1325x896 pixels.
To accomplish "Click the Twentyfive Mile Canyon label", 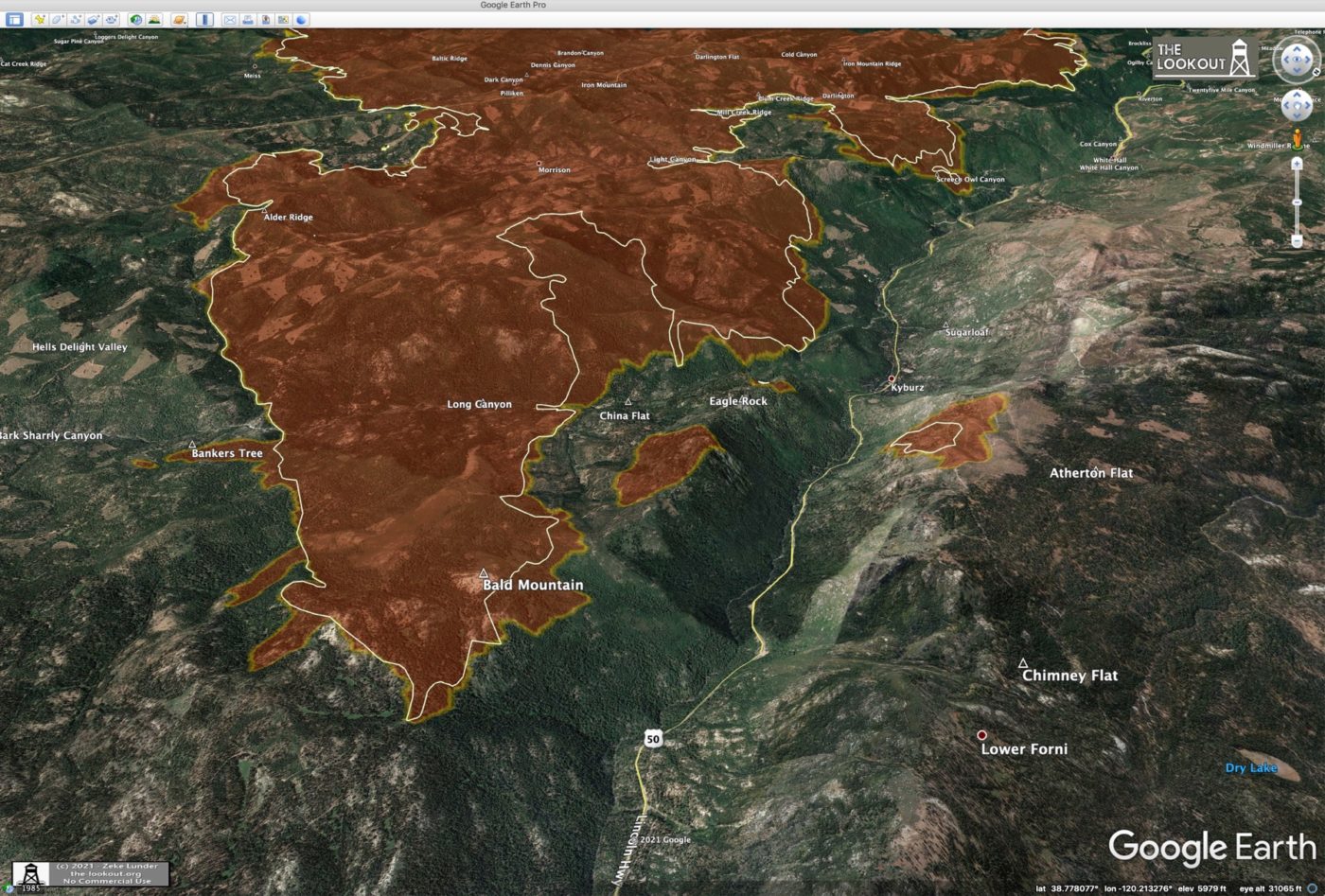I will coord(1221,90).
